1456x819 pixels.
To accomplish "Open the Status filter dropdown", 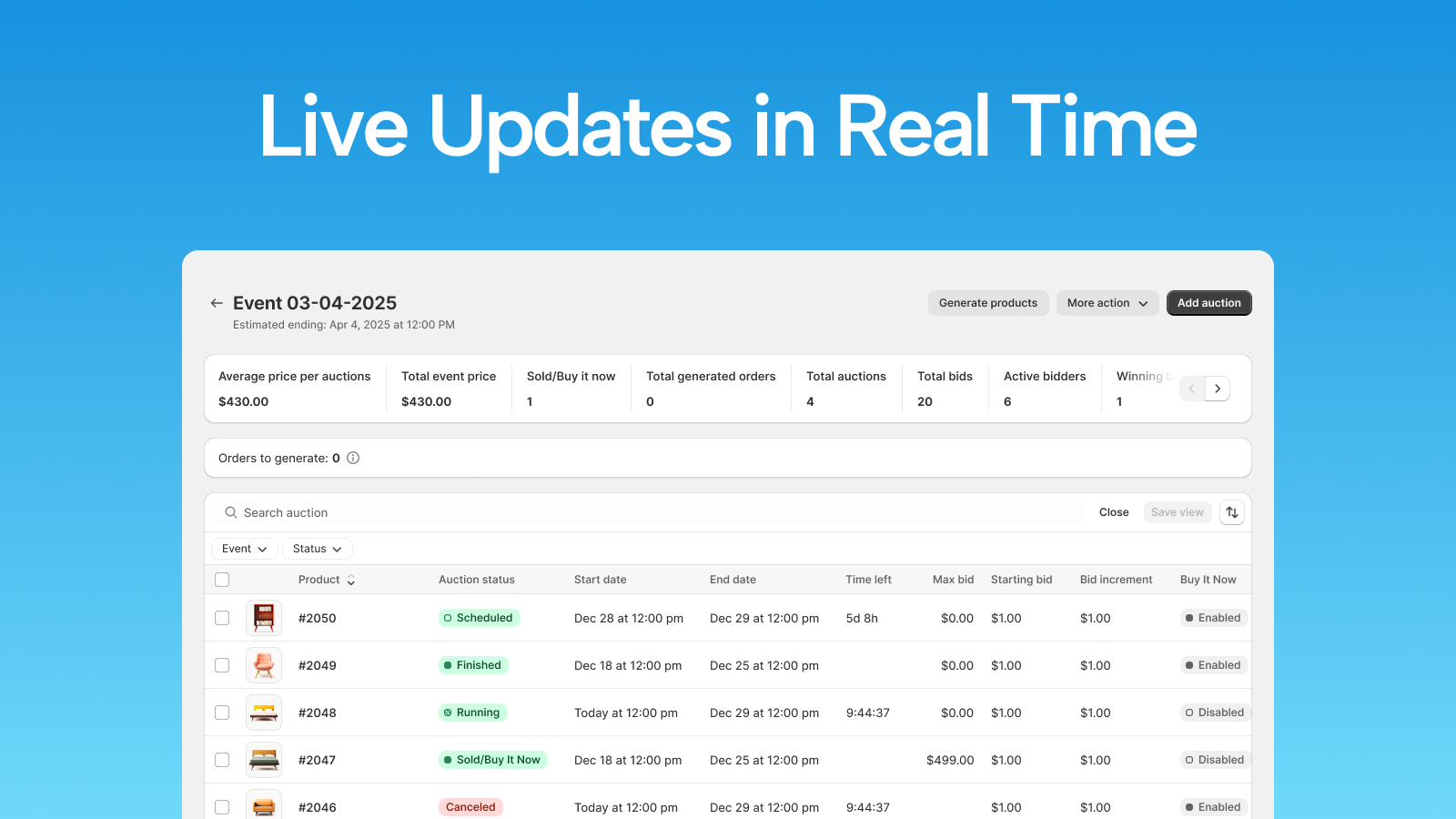I will coord(317,549).
